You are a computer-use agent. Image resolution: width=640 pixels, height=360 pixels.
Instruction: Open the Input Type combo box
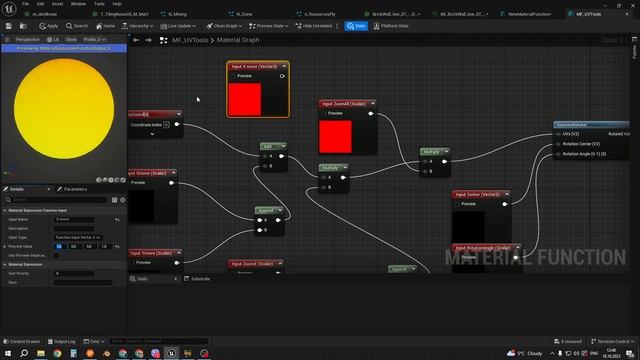point(78,238)
